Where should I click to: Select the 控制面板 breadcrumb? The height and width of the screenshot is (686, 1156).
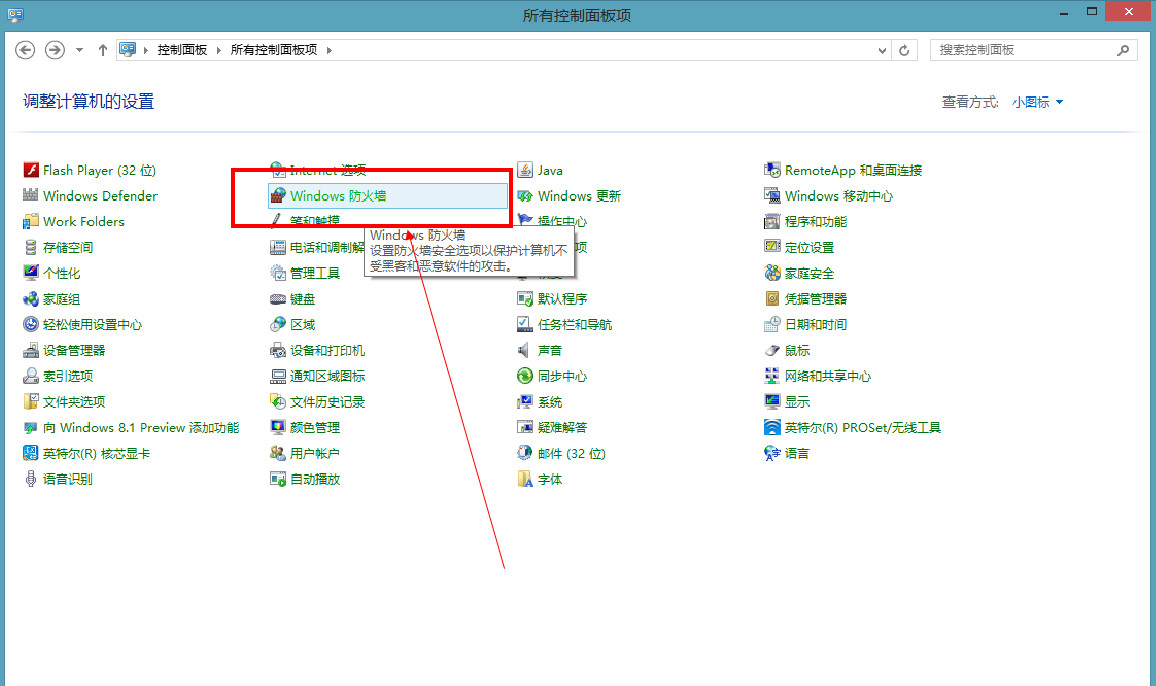click(x=182, y=49)
